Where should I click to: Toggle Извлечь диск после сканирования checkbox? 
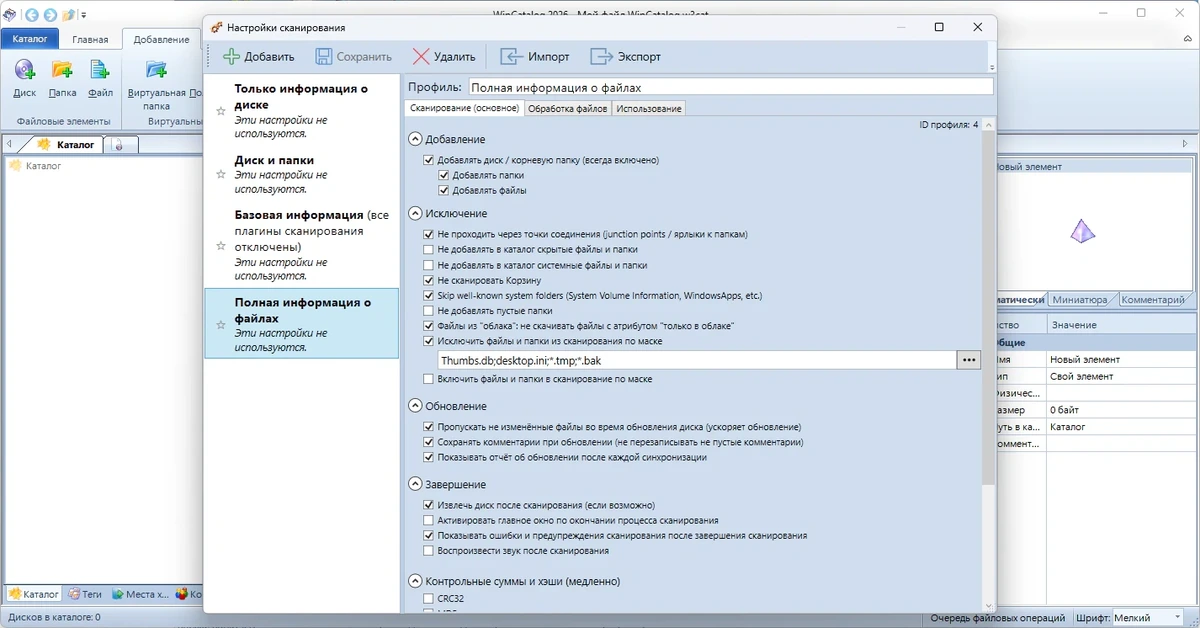pyautogui.click(x=429, y=505)
